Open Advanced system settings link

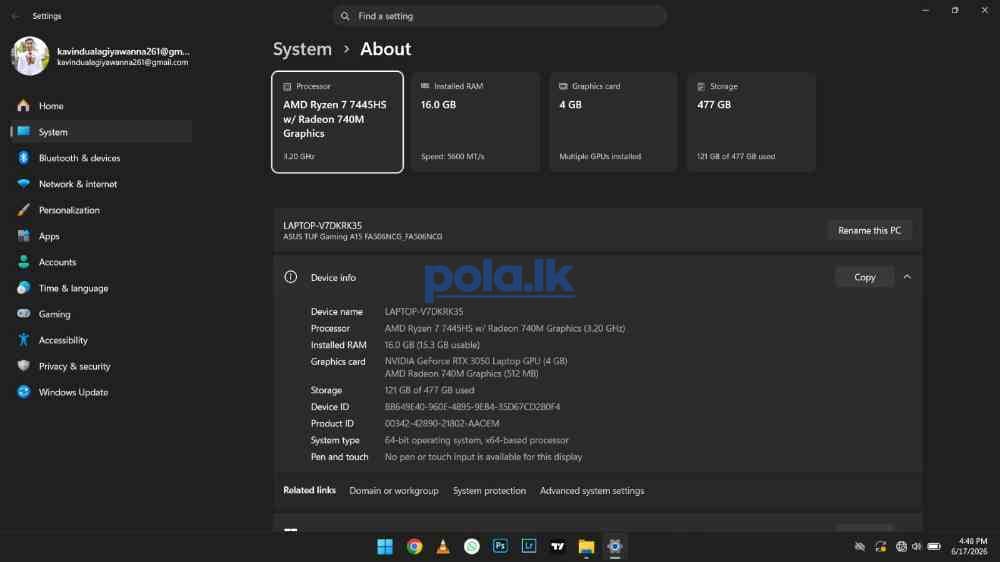point(592,491)
